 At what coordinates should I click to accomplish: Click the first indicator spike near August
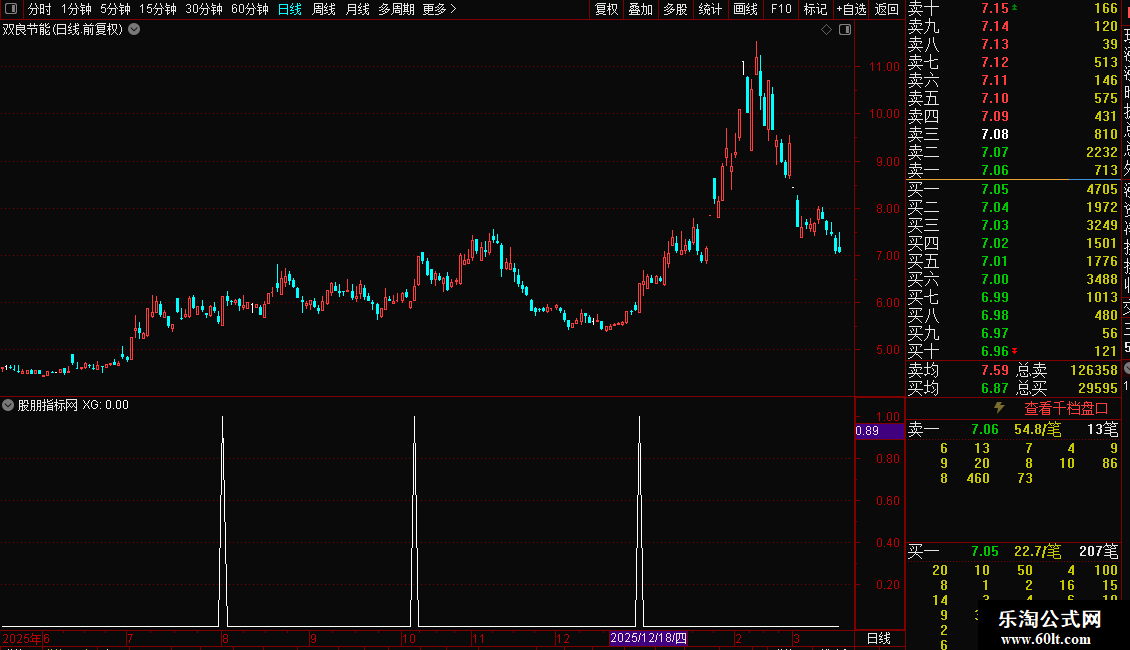[223, 521]
